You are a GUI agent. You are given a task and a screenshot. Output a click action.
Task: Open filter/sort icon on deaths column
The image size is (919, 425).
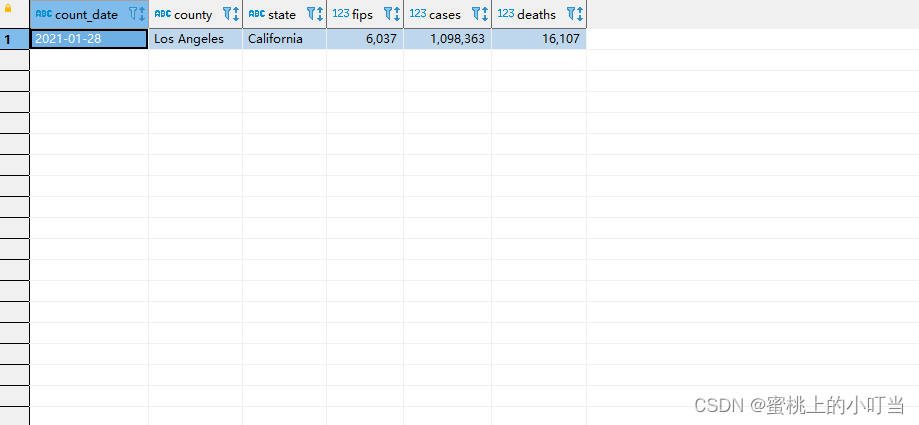tap(575, 14)
